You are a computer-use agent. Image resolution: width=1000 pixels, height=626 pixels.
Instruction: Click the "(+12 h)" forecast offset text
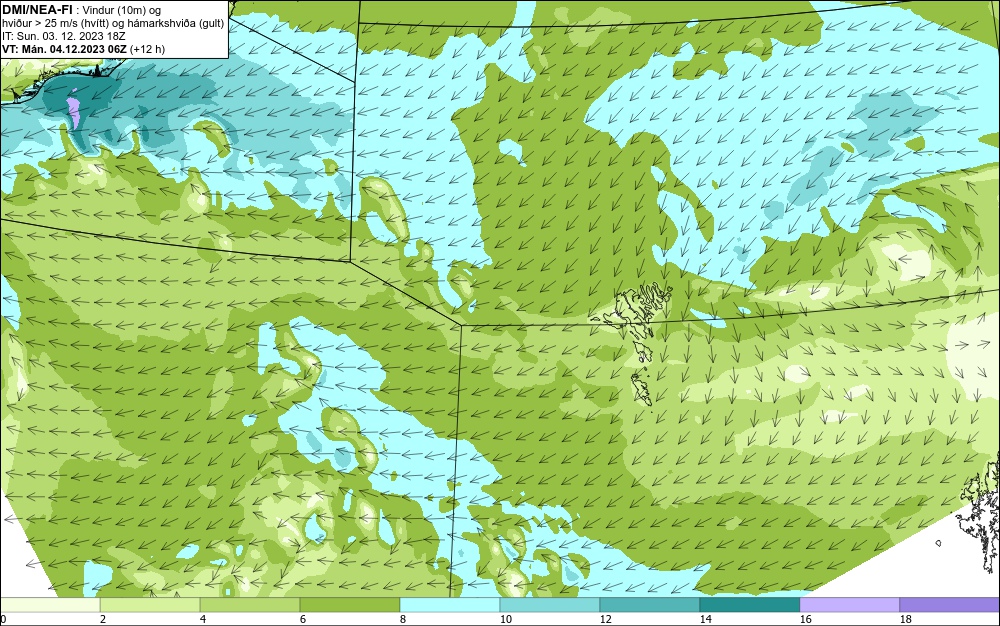pyautogui.click(x=147, y=49)
